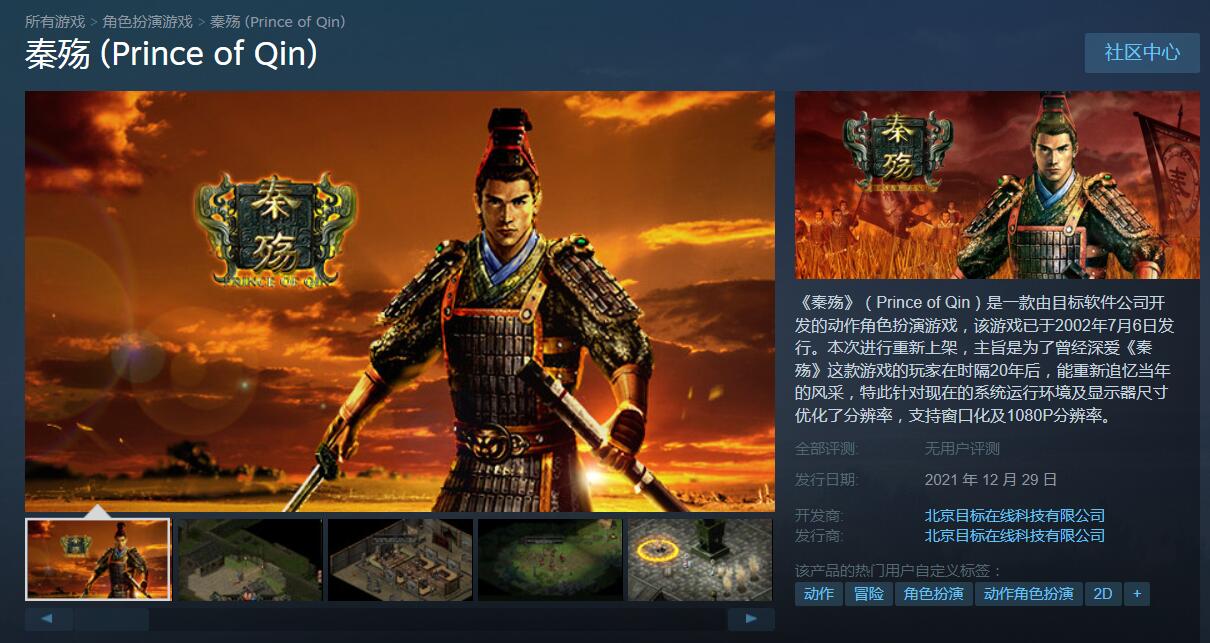
Task: Click the right arrow on thumbnail scrollbar
Action: click(x=751, y=620)
